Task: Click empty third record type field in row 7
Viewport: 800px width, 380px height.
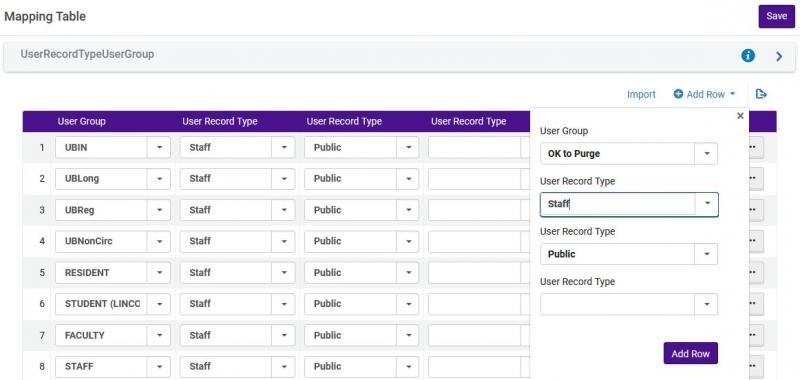Action: [474, 335]
